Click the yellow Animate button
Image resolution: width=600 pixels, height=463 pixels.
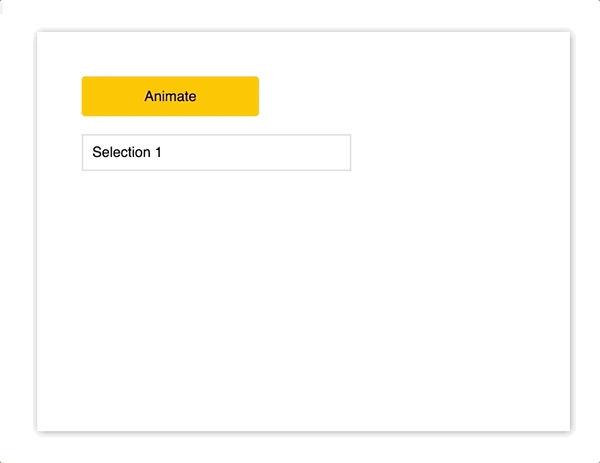pyautogui.click(x=170, y=96)
